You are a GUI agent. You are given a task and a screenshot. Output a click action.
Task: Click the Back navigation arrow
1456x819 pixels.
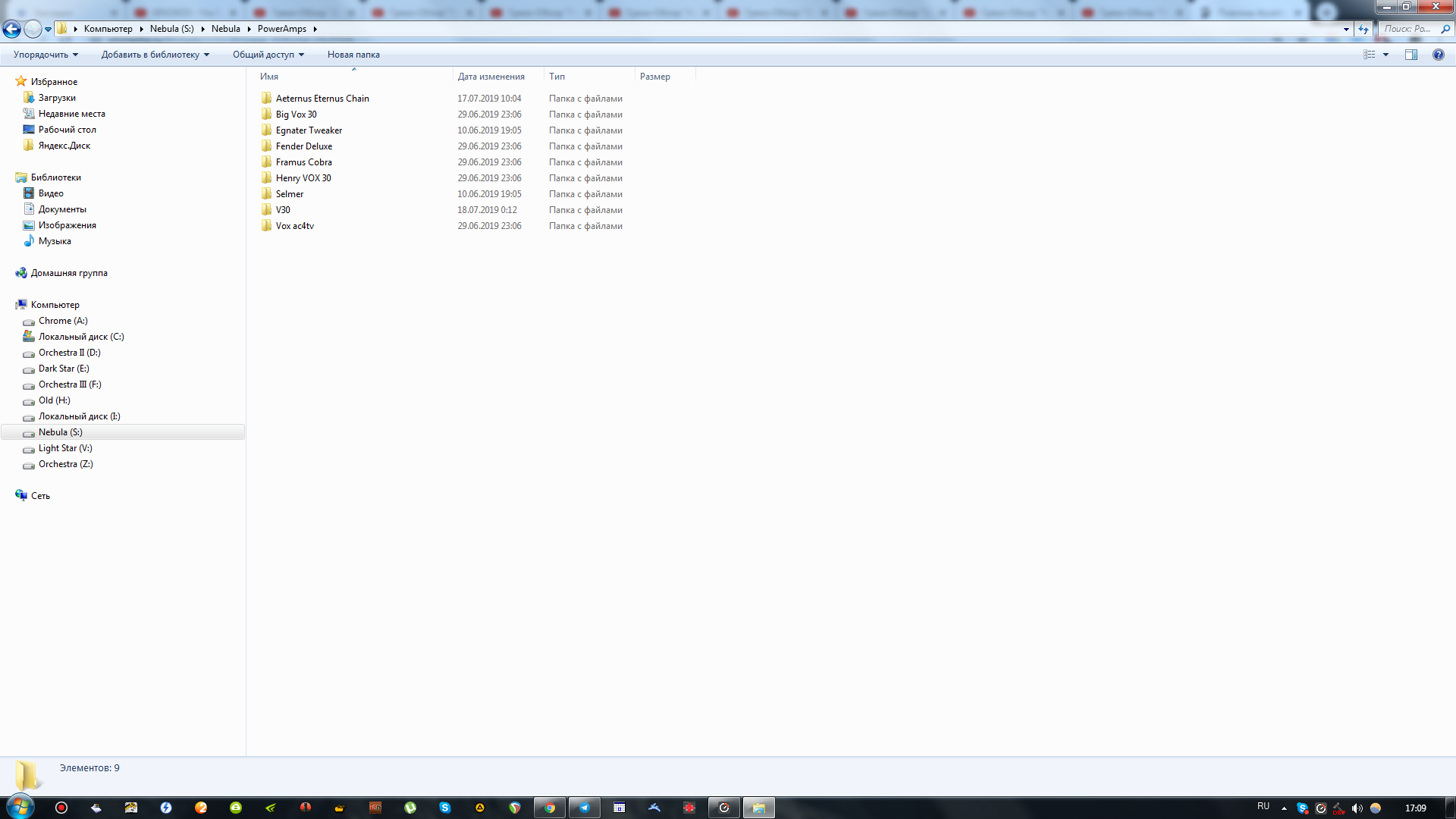11,29
